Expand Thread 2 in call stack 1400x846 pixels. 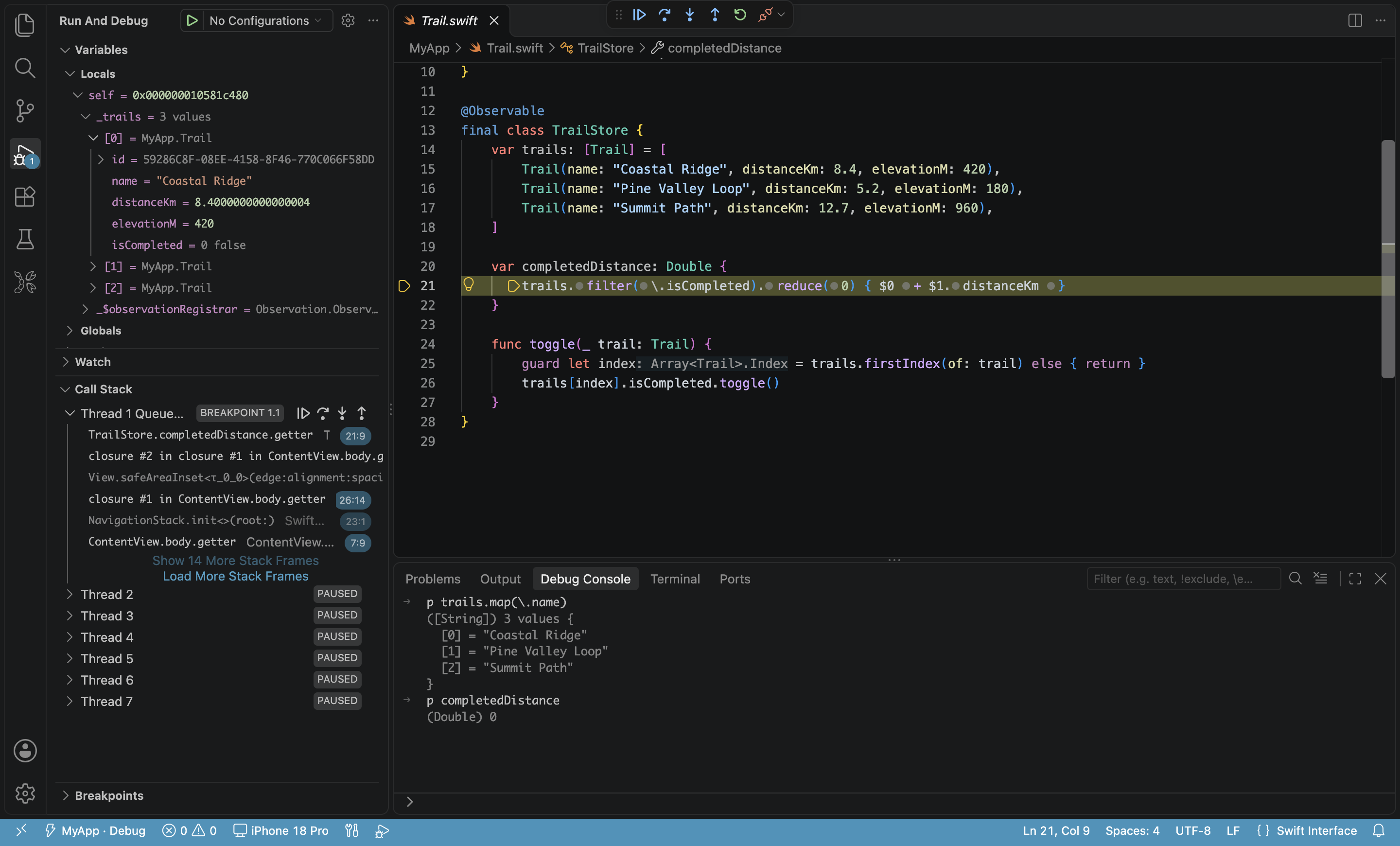(x=70, y=594)
